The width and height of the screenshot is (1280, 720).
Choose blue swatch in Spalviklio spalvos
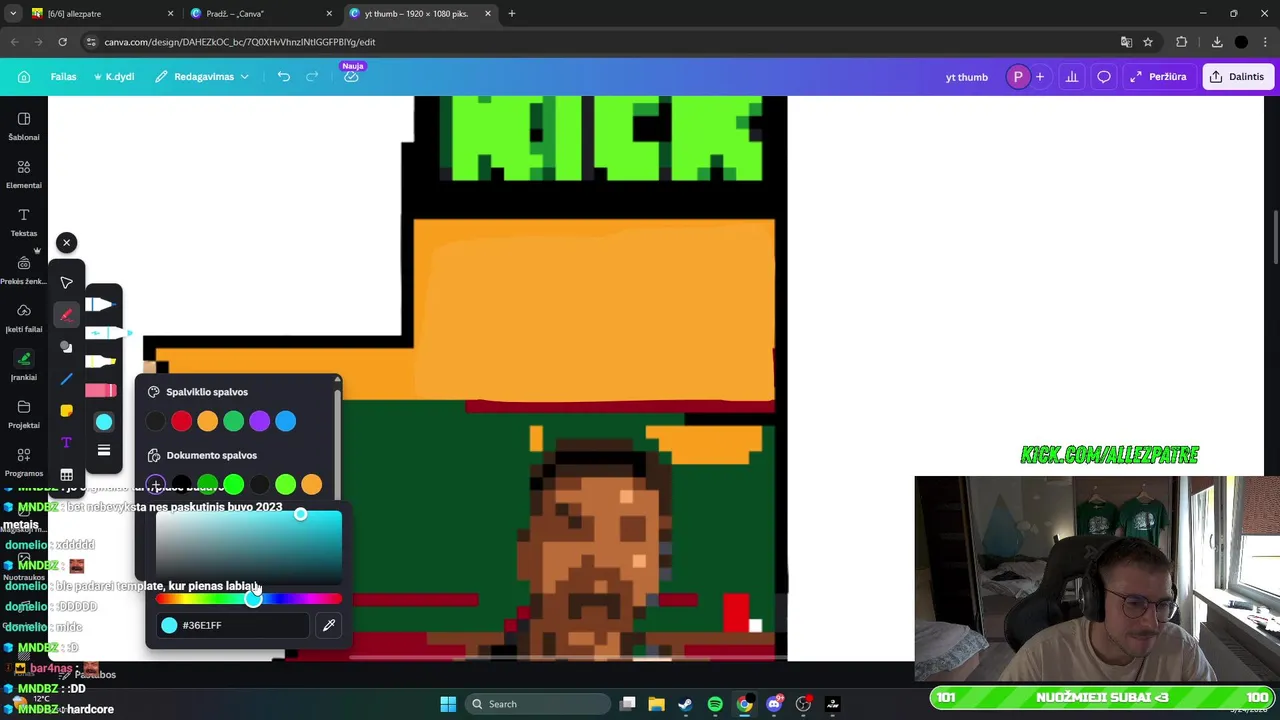click(x=285, y=421)
